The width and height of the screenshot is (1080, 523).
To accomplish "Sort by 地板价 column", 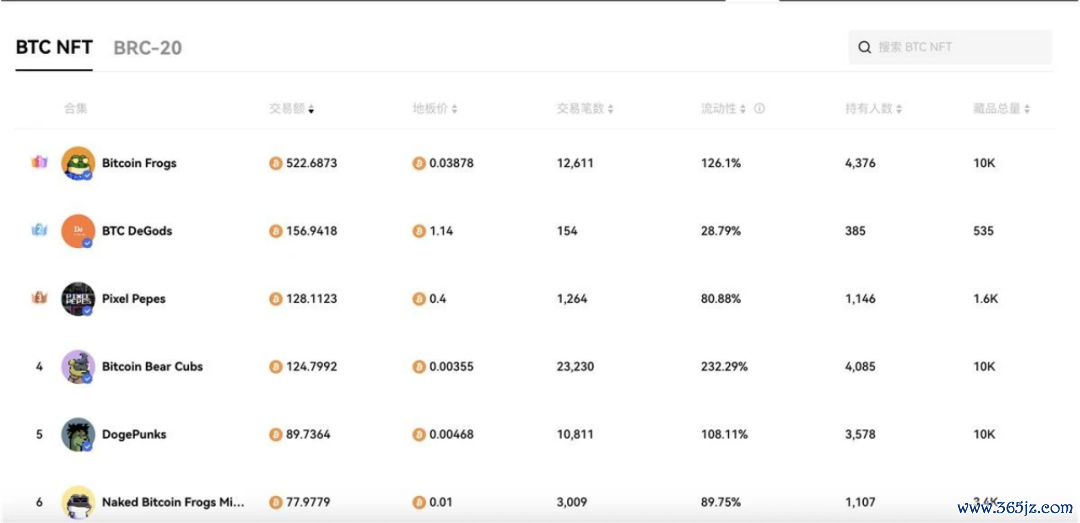I will click(x=435, y=109).
